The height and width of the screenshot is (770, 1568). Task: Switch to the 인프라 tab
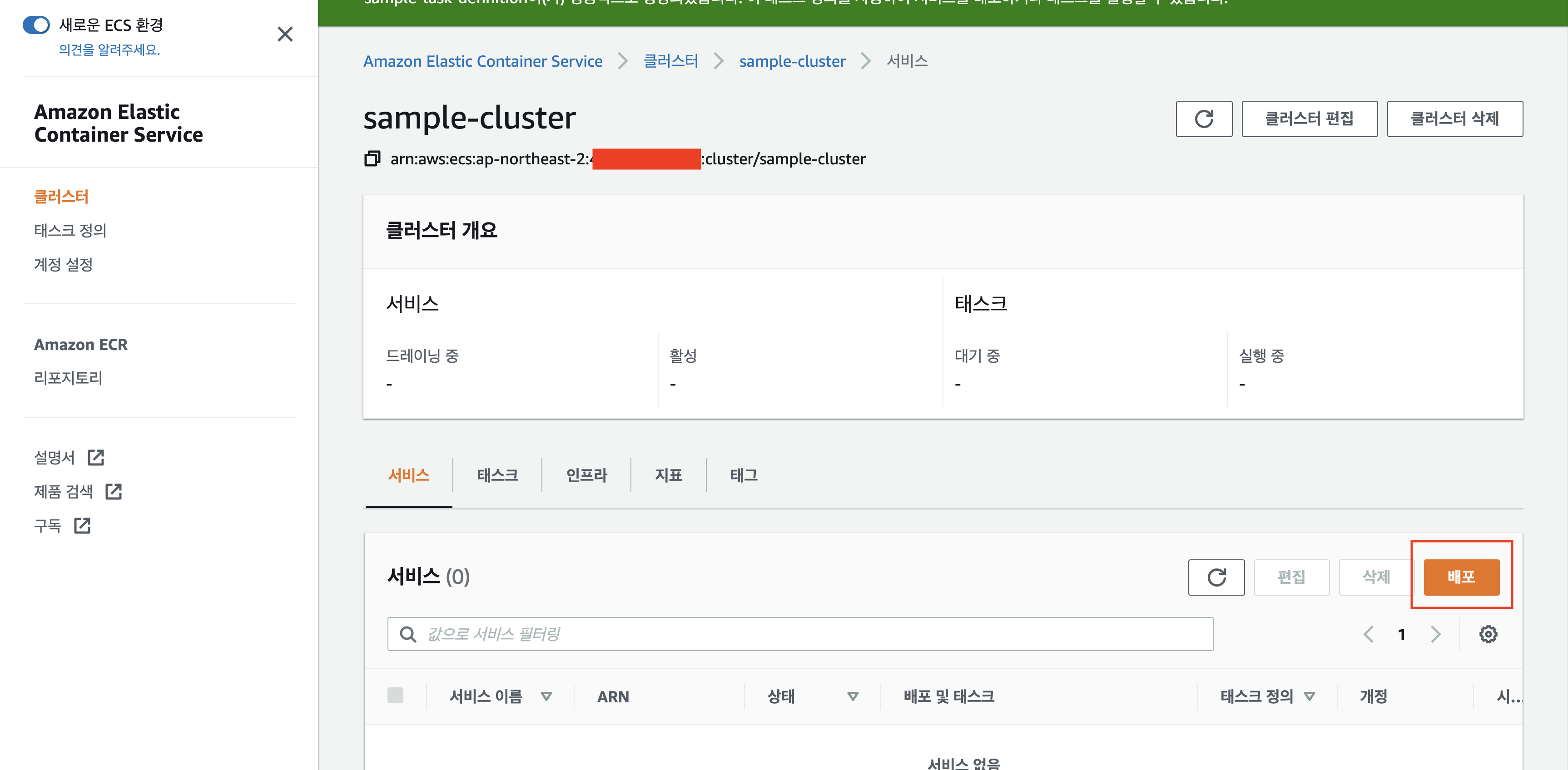pyautogui.click(x=587, y=475)
